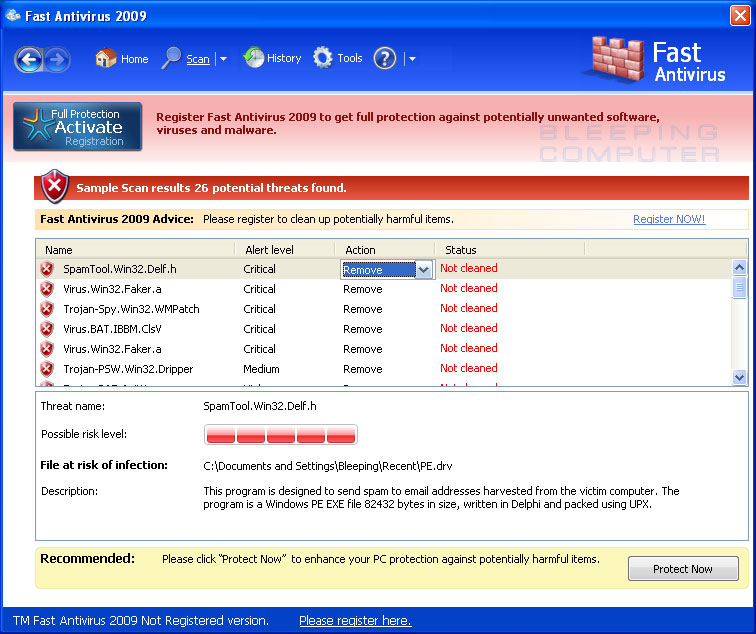This screenshot has width=756, height=634.
Task: Click threat icon beside Trojan-PSW.Win32.Dripper
Action: tap(47, 369)
